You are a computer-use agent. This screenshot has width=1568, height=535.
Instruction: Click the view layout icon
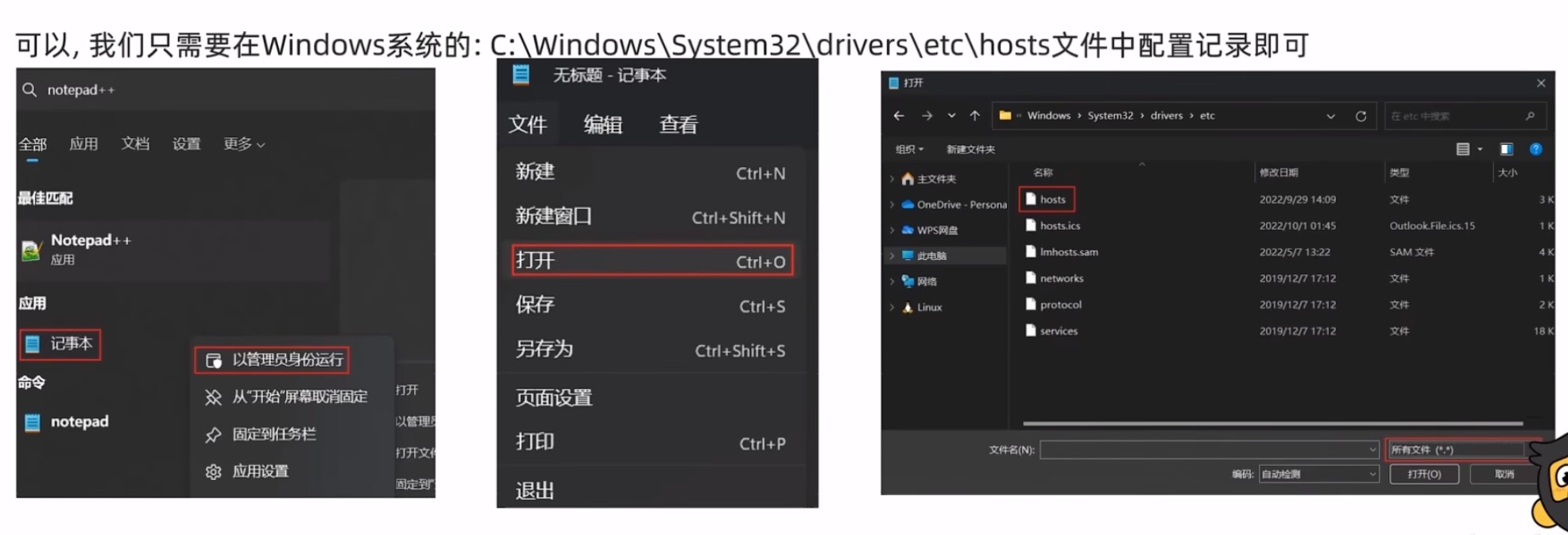point(1462,149)
